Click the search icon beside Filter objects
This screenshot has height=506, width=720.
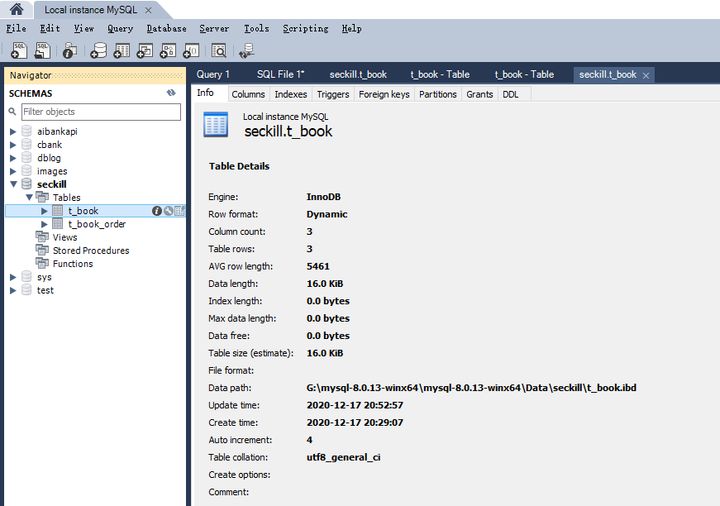tap(12, 112)
